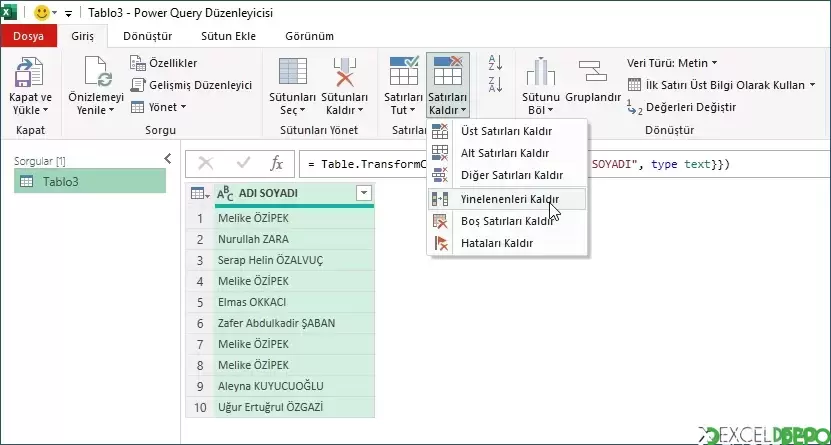The image size is (831, 445).
Task: Click the Kapat ve Yükle icon
Action: (30, 73)
